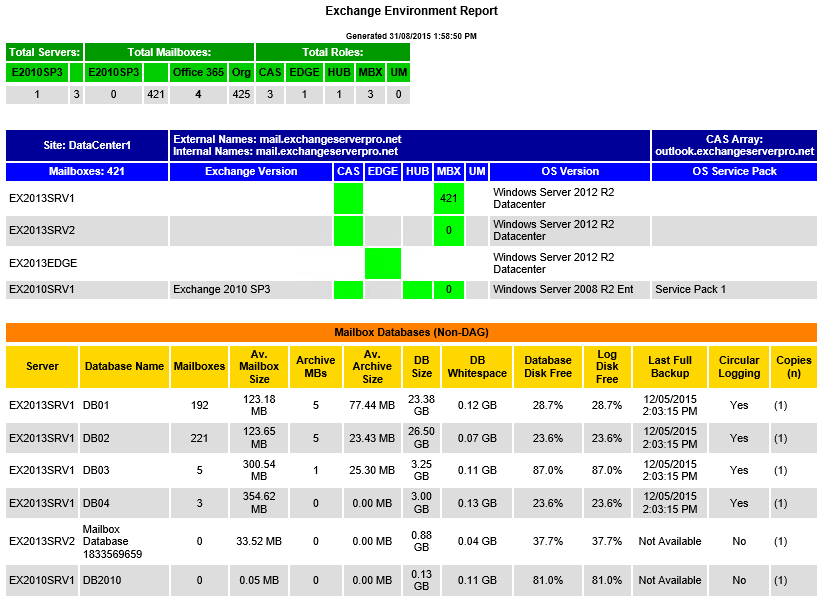
Task: Click the Mailbox Databases (Non-DAG) orange banner
Action: (411, 332)
